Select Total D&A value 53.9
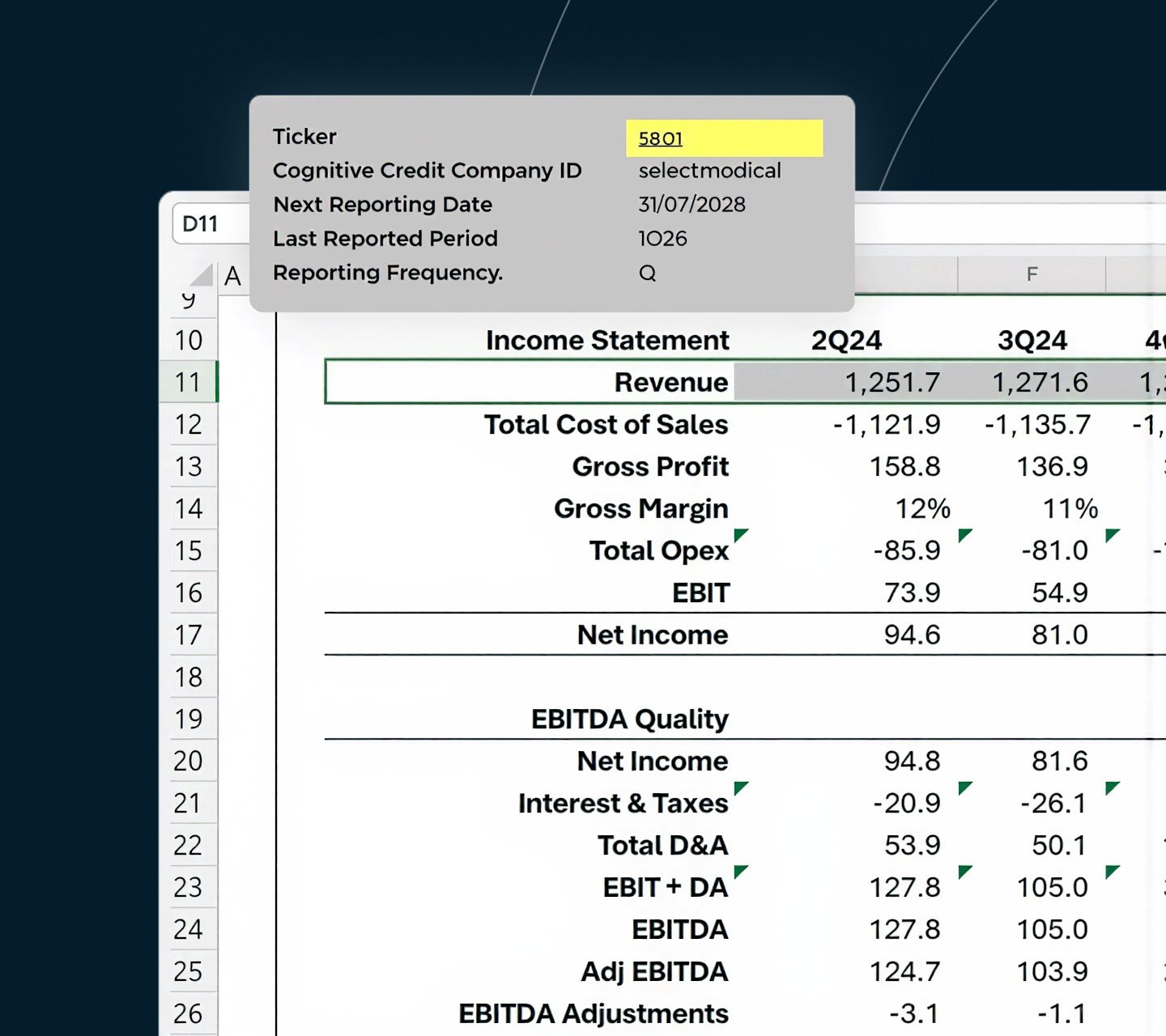The width and height of the screenshot is (1166, 1036). click(912, 845)
